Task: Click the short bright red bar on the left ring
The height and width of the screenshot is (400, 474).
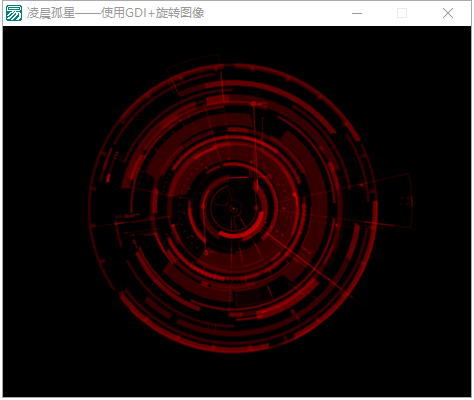Action: point(108,178)
